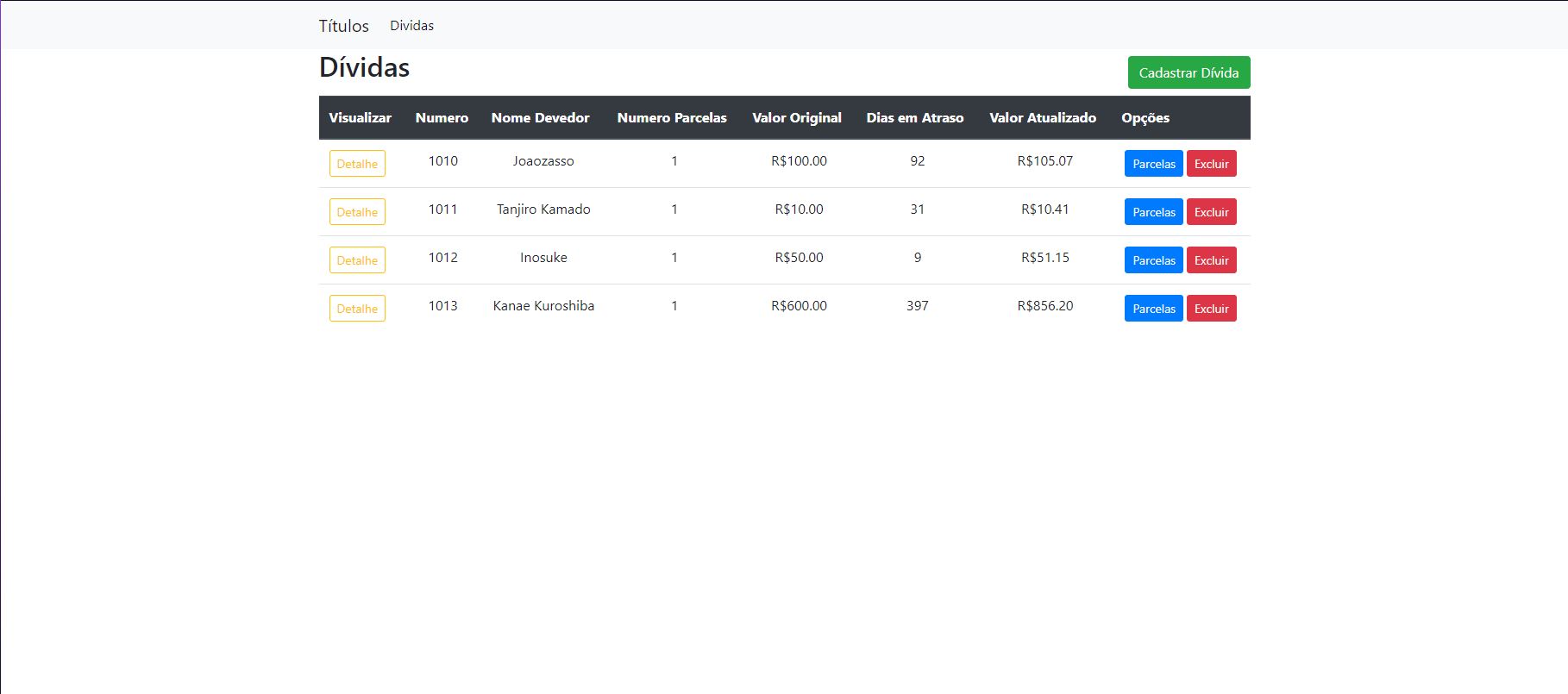This screenshot has height=694, width=1568.
Task: Click the name Inosuke
Action: coord(543,258)
